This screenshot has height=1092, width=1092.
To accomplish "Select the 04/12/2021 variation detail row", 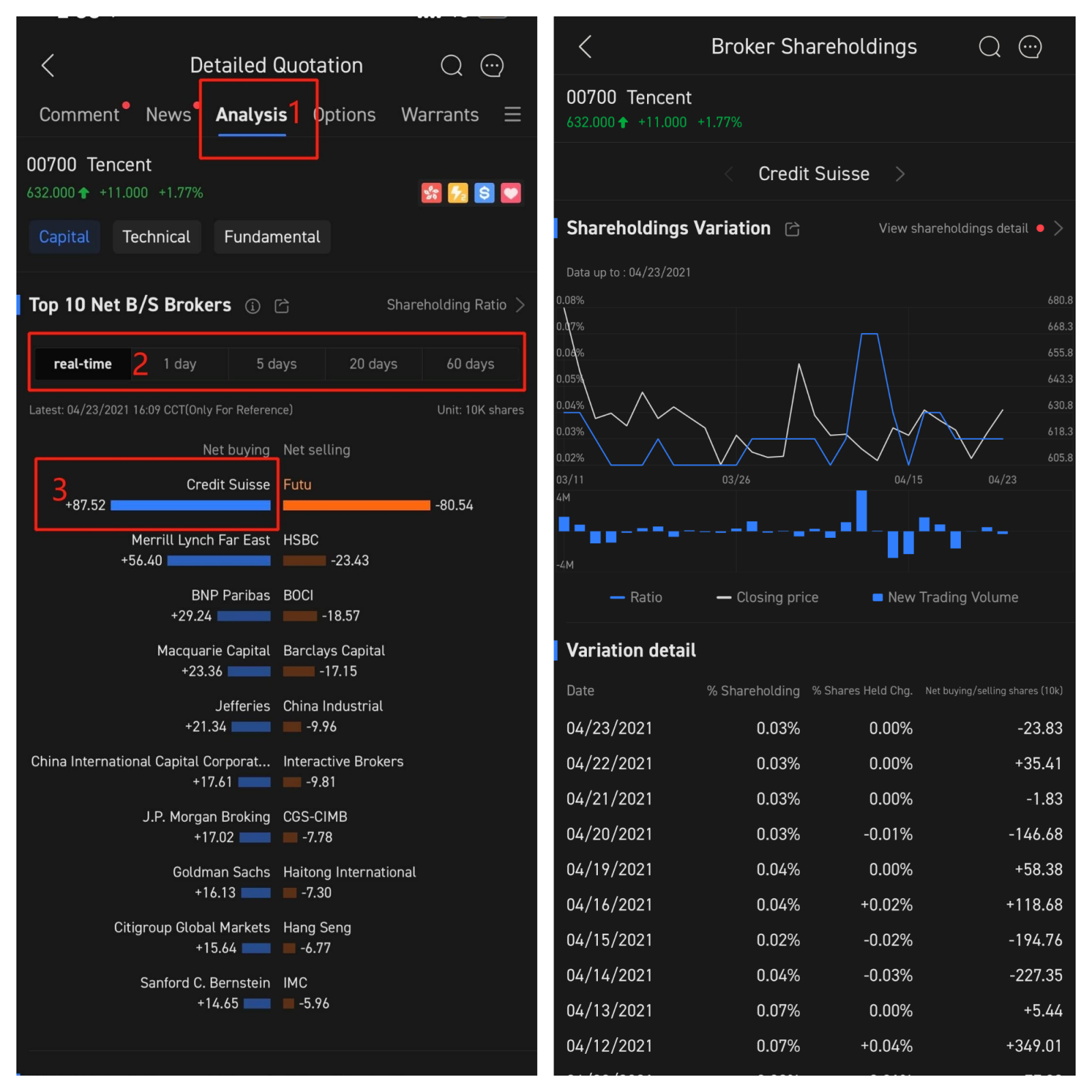I will pyautogui.click(x=814, y=1046).
